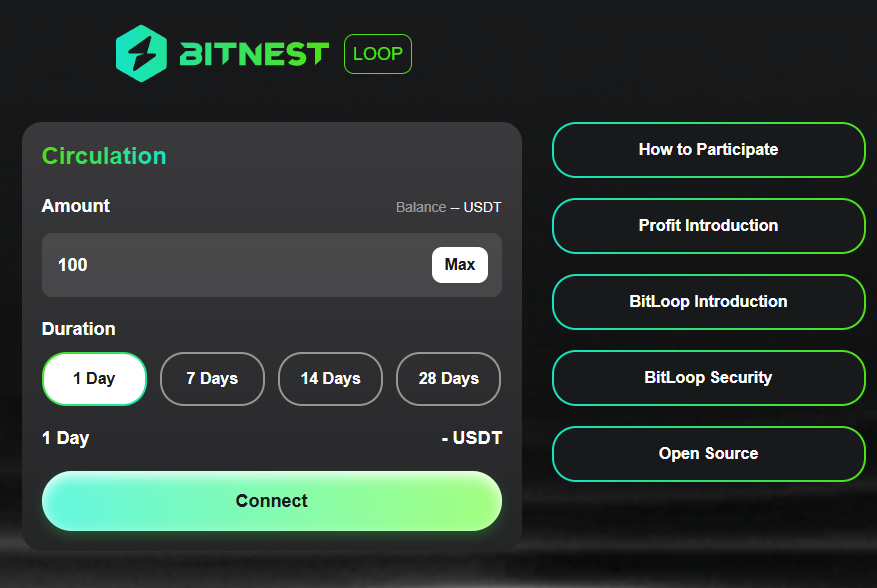Click the Amount label
This screenshot has height=588, width=877.
tap(76, 206)
